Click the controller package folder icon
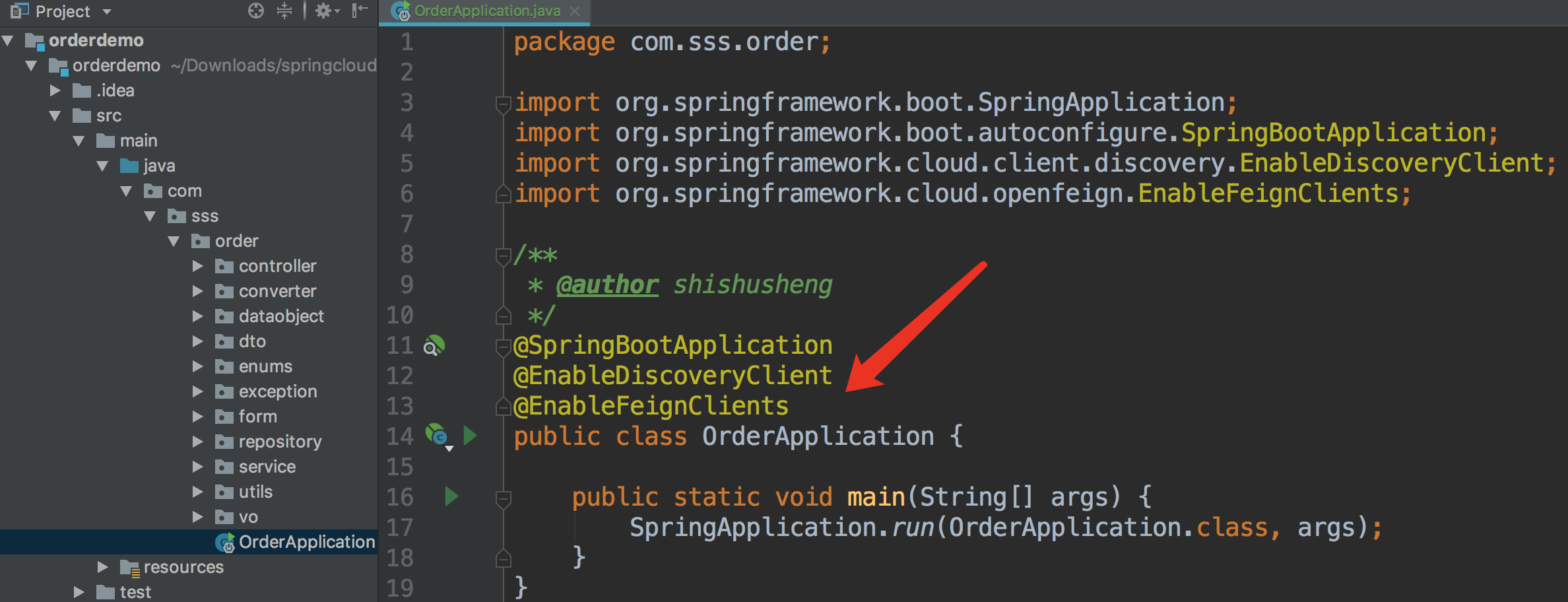The width and height of the screenshot is (1568, 602). (x=224, y=266)
